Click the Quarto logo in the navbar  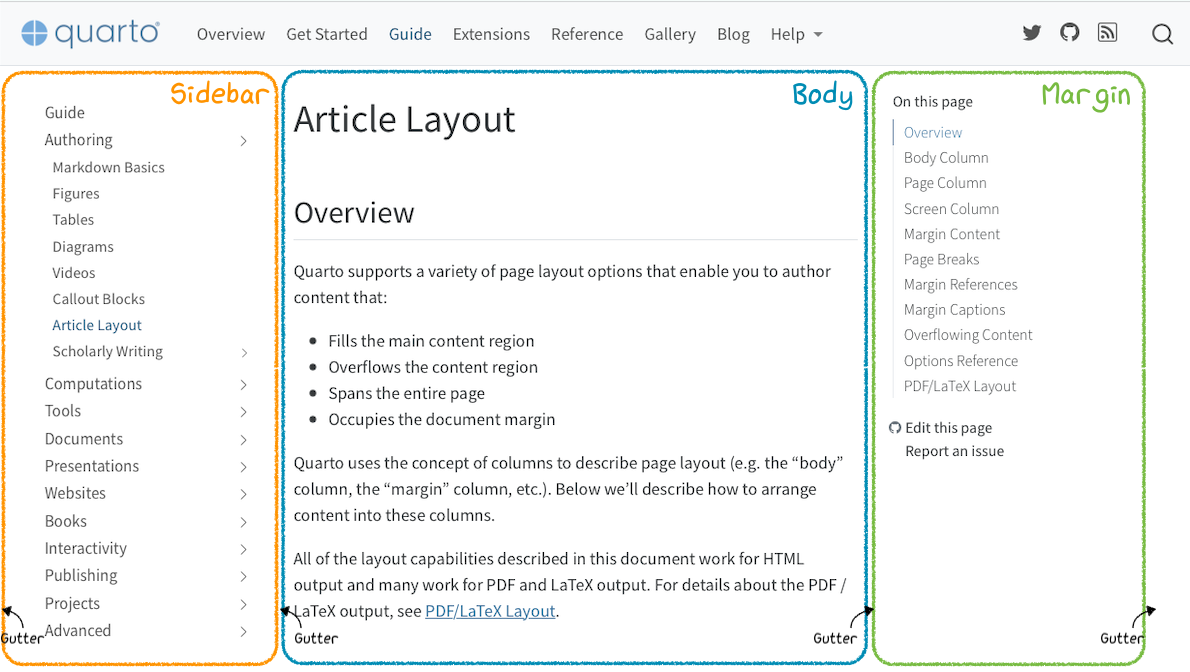click(90, 32)
